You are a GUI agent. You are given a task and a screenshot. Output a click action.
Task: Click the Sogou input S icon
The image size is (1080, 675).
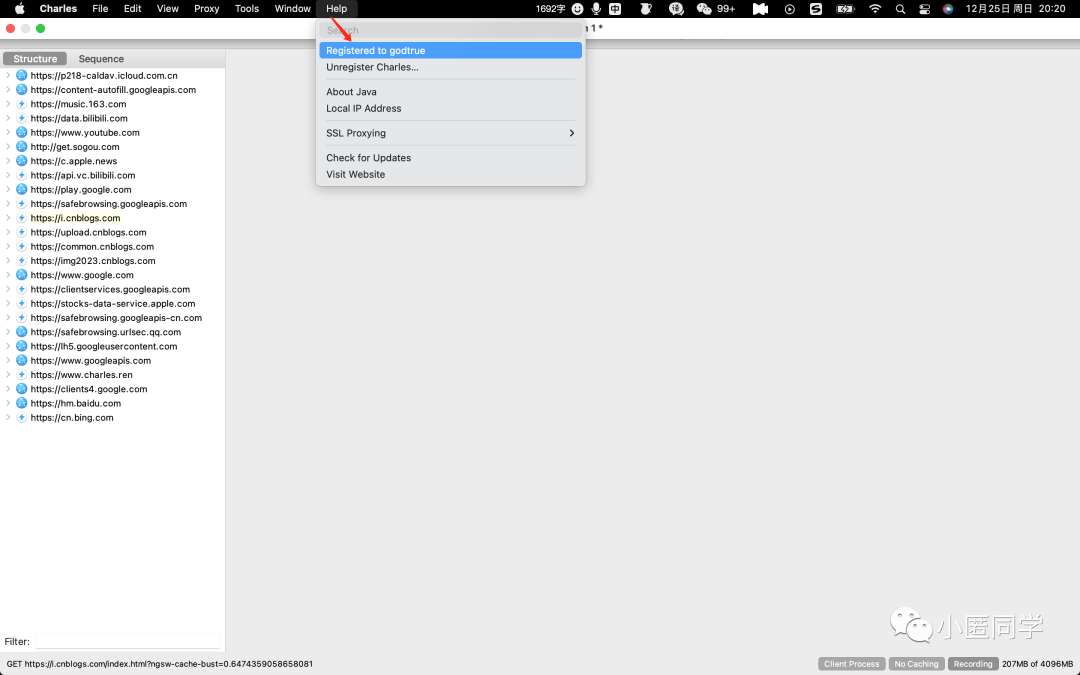click(816, 9)
